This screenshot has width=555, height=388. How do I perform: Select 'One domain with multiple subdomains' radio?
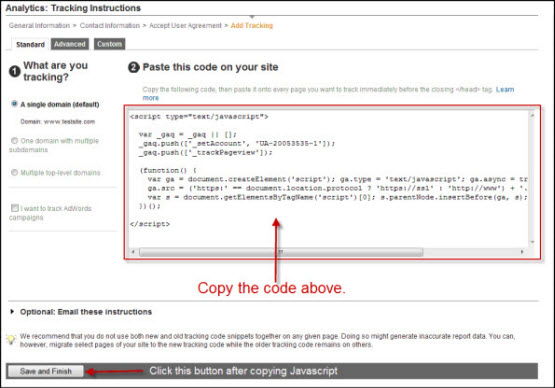click(x=15, y=141)
